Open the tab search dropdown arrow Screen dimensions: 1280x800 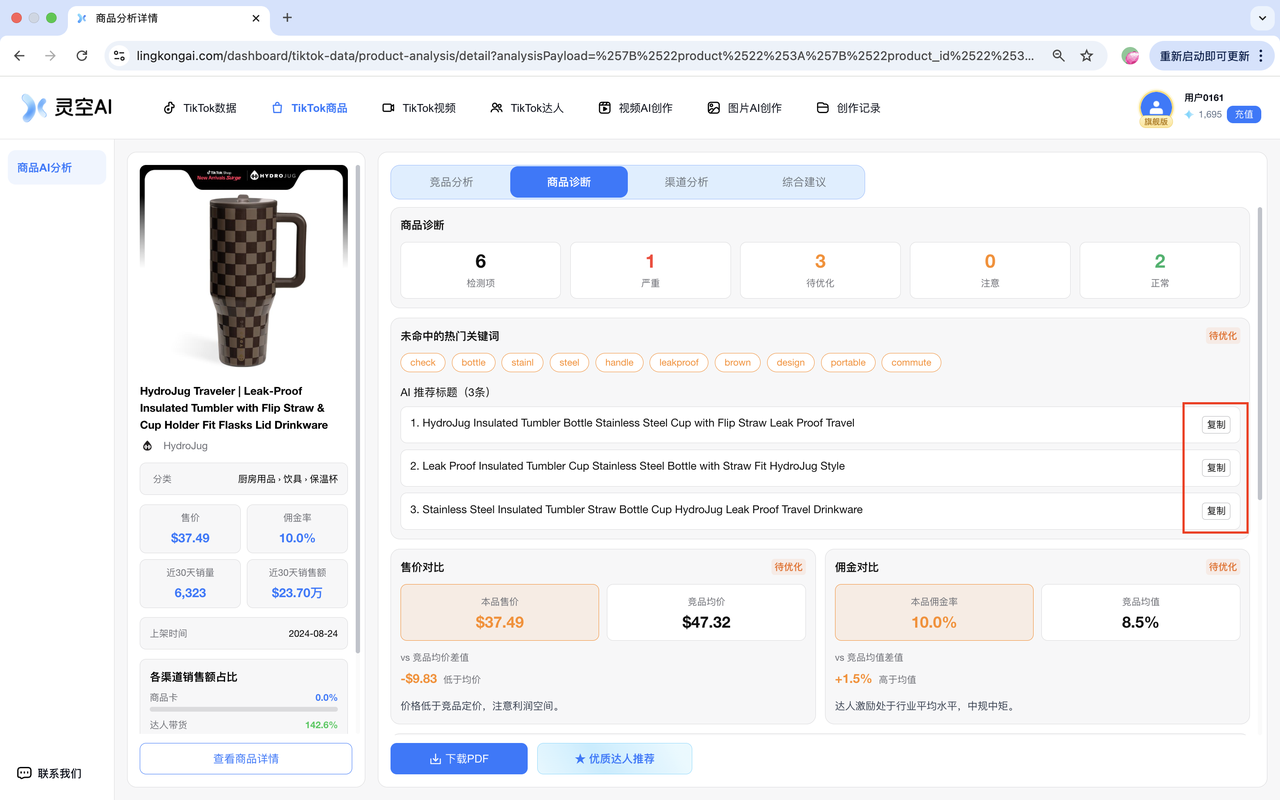pos(1261,18)
